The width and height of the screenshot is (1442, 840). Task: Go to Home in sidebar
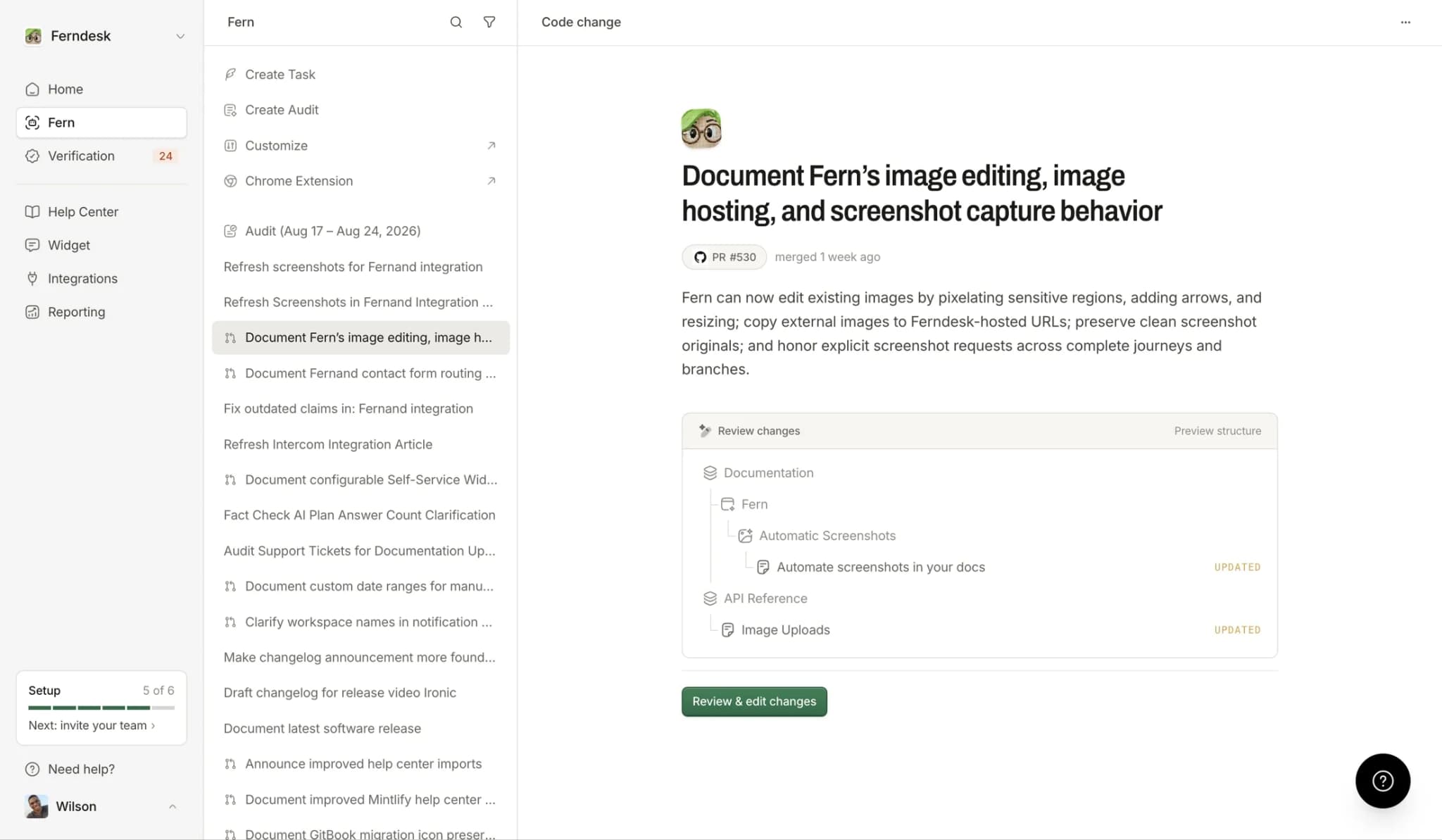101,89
